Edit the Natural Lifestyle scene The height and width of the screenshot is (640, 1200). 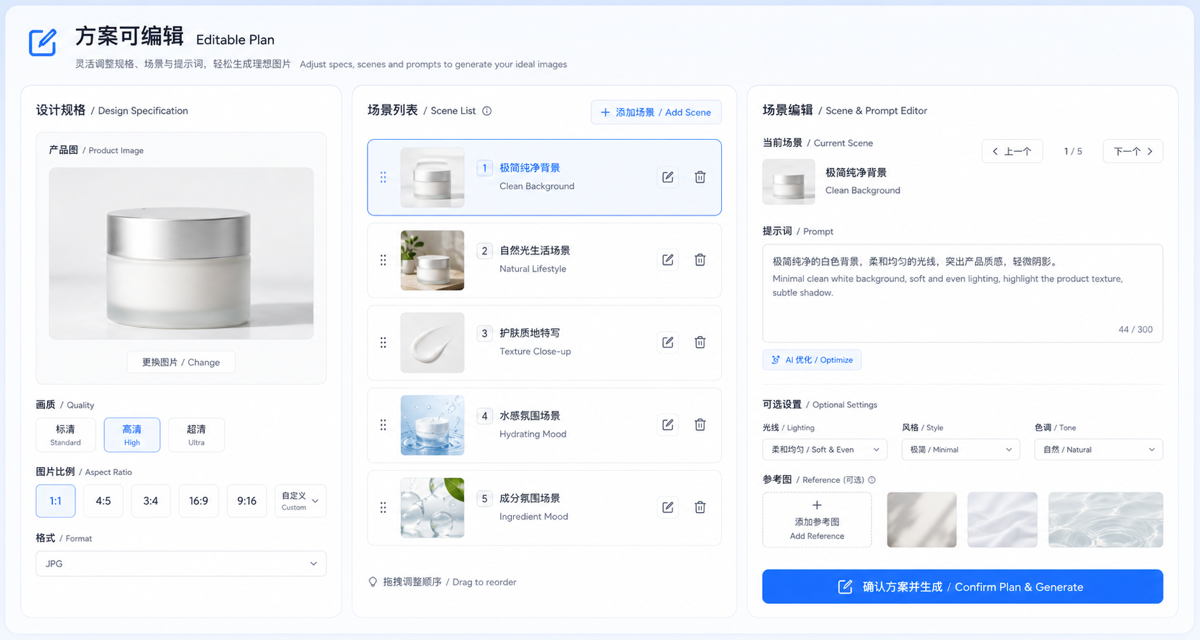(x=667, y=260)
